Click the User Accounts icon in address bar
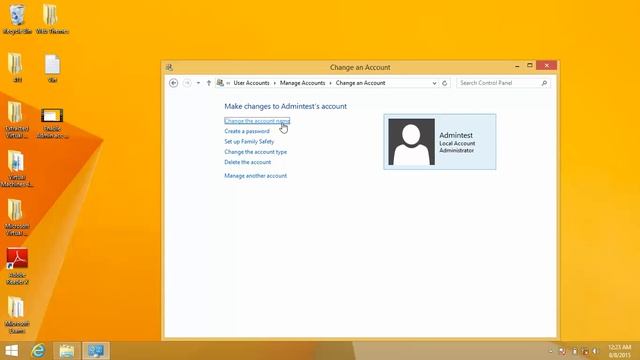 [x=220, y=83]
